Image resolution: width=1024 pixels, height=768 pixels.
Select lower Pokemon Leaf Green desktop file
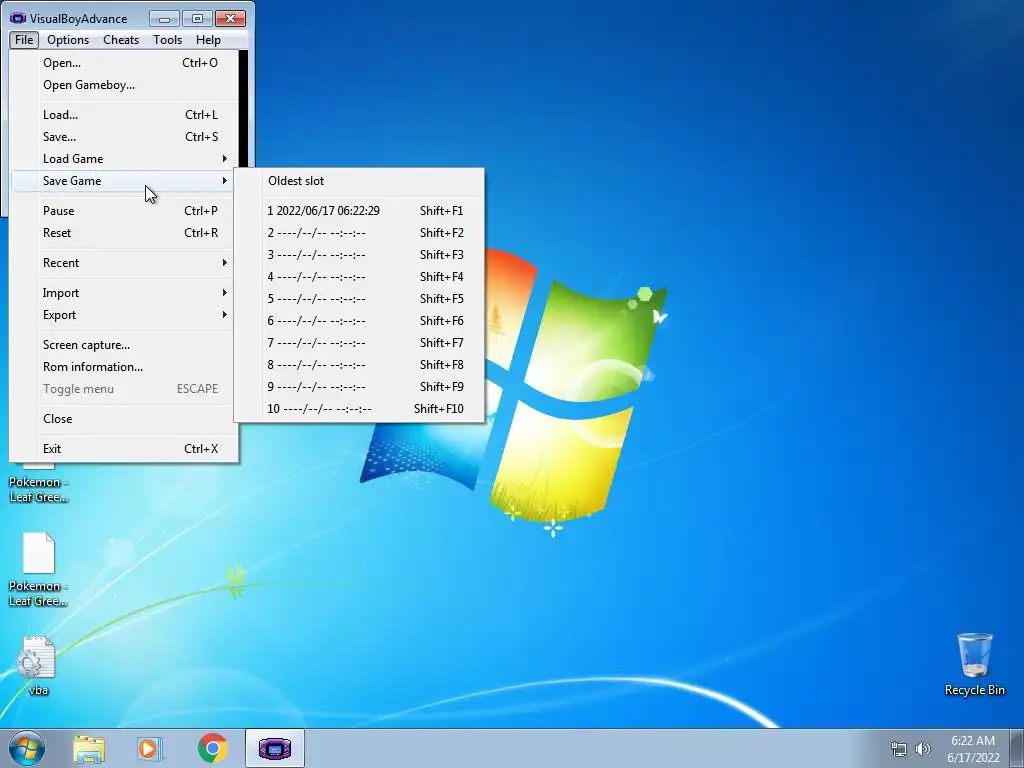[38, 569]
